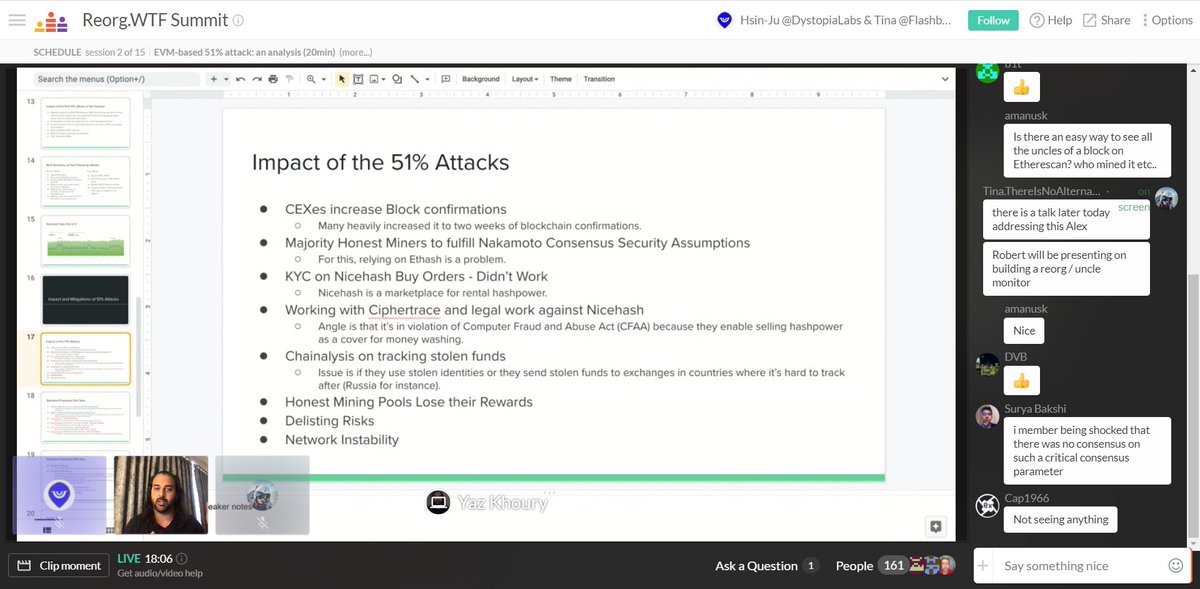Click Theme in the Slides toolbar
Viewport: 1200px width, 589px height.
(x=561, y=79)
